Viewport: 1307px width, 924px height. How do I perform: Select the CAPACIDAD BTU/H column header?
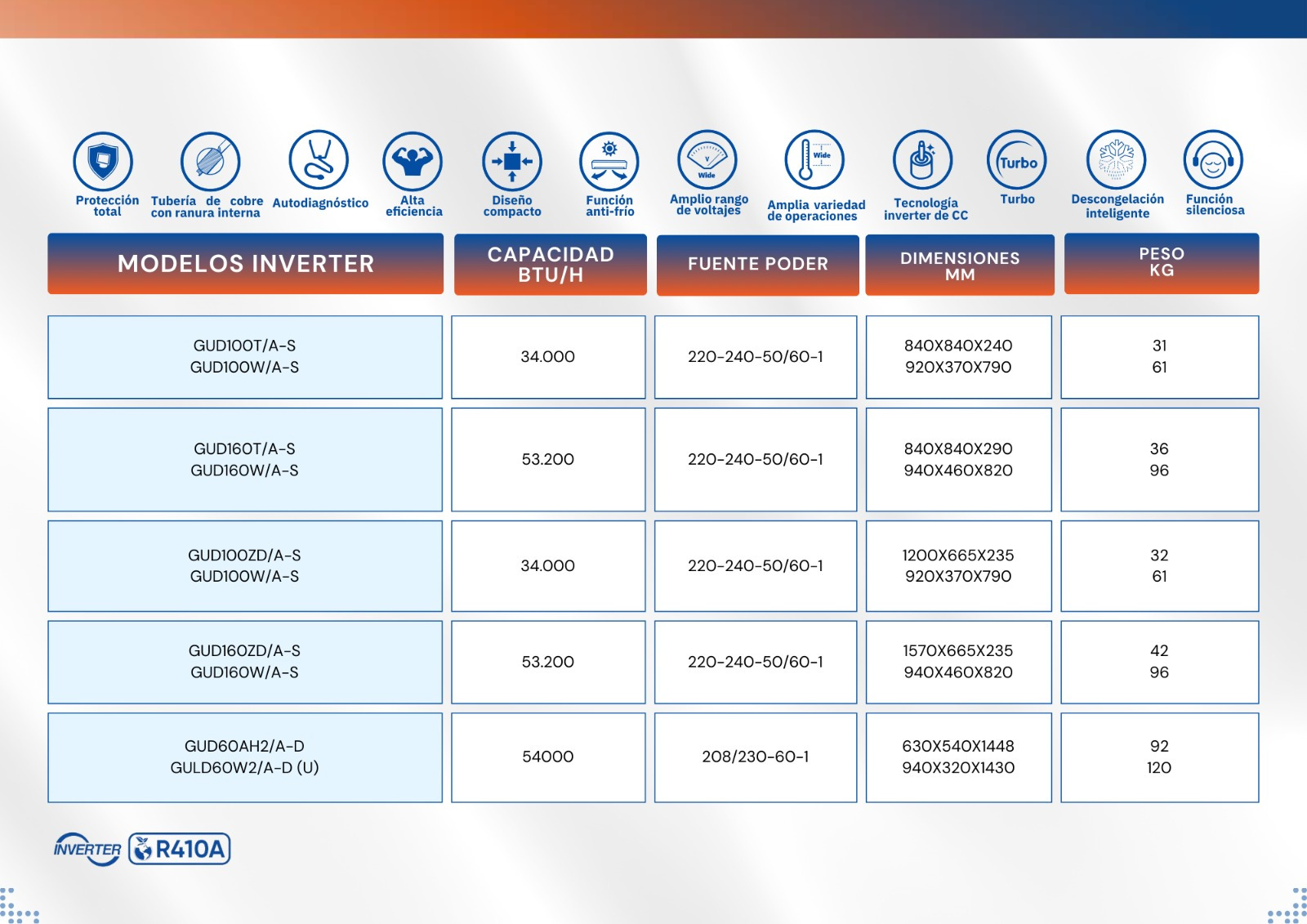[x=550, y=265]
